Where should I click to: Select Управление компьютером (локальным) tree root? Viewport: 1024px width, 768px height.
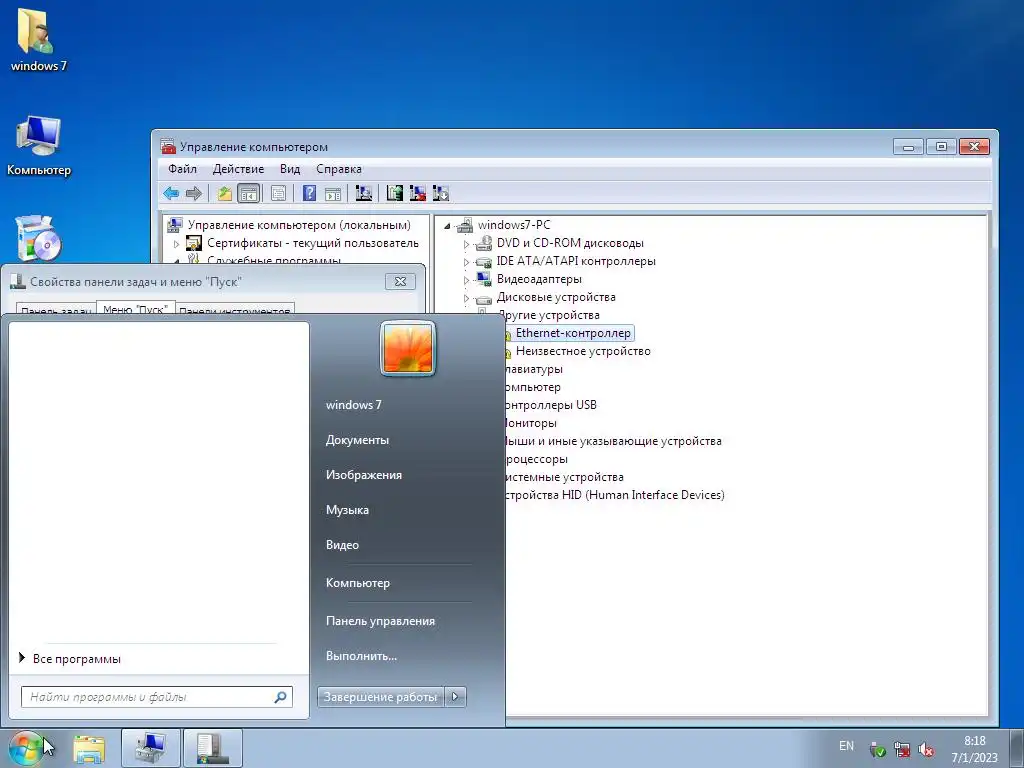coord(299,225)
